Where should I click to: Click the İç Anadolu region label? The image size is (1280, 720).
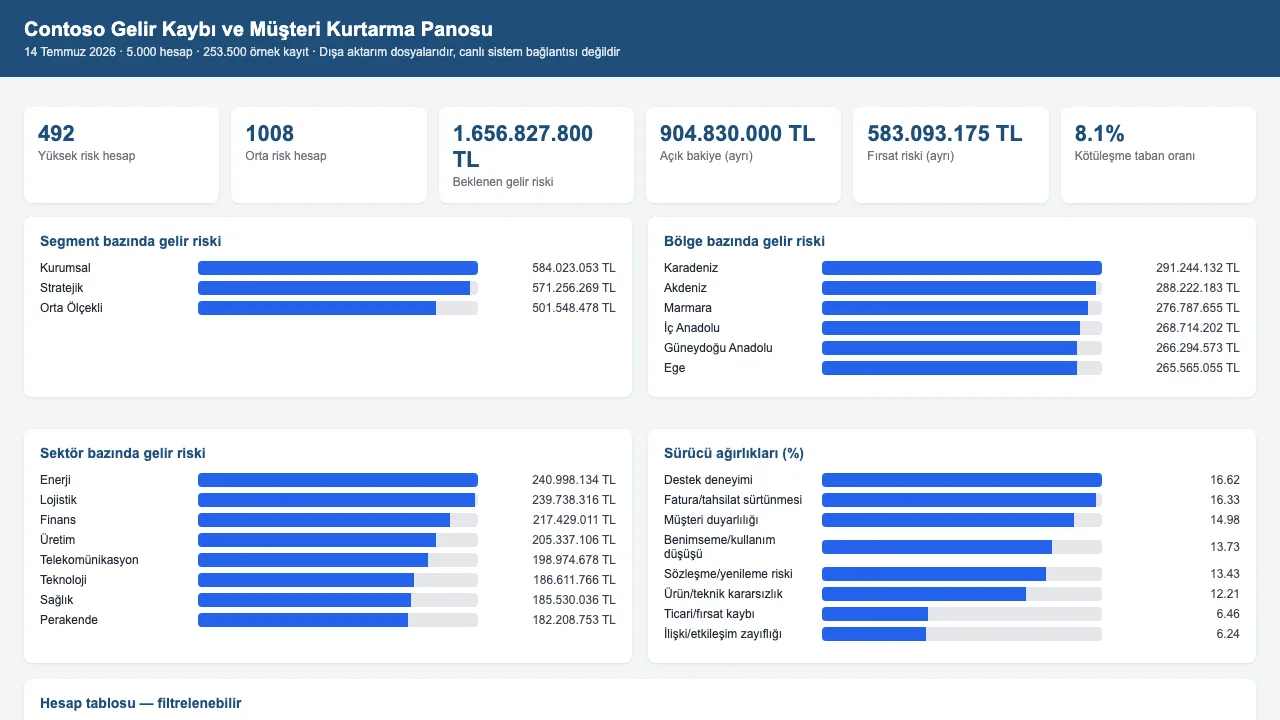692,328
